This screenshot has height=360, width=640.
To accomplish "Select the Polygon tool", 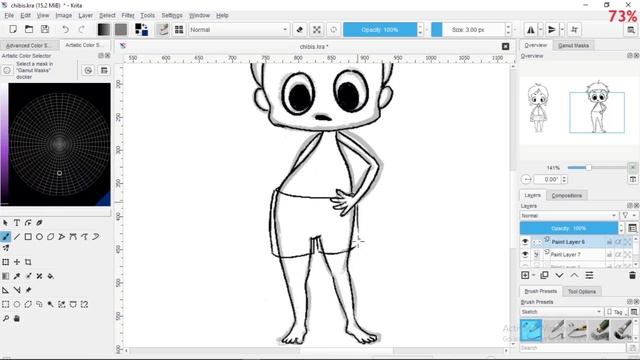I will pyautogui.click(x=51, y=237).
